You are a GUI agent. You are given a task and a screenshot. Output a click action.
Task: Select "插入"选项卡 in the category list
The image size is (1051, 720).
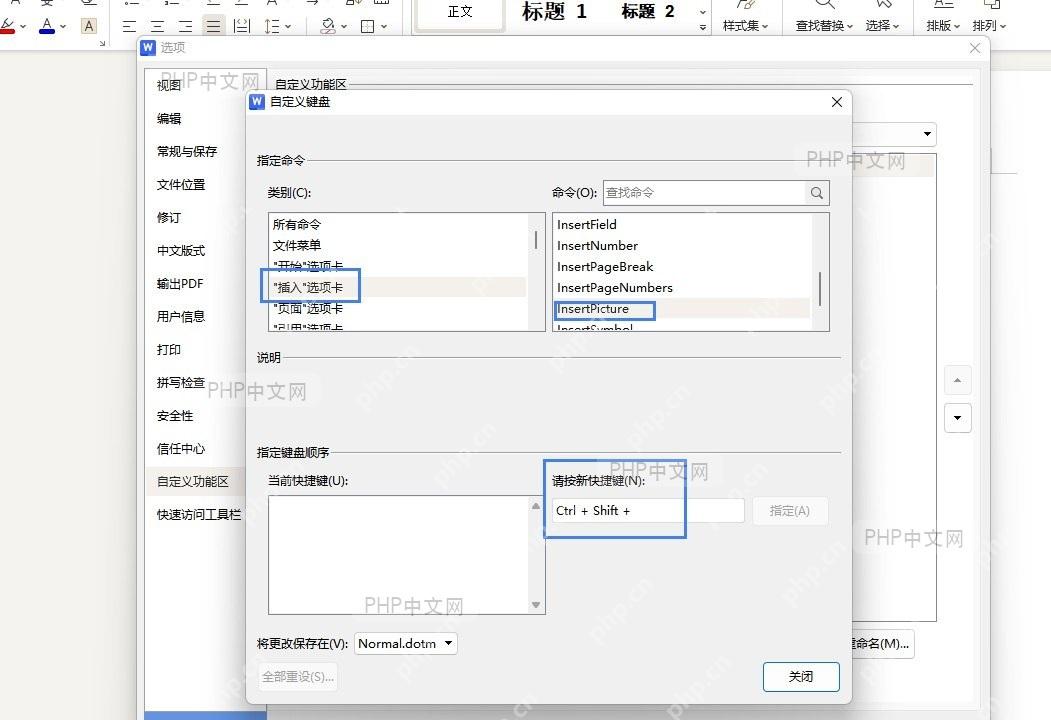point(397,288)
